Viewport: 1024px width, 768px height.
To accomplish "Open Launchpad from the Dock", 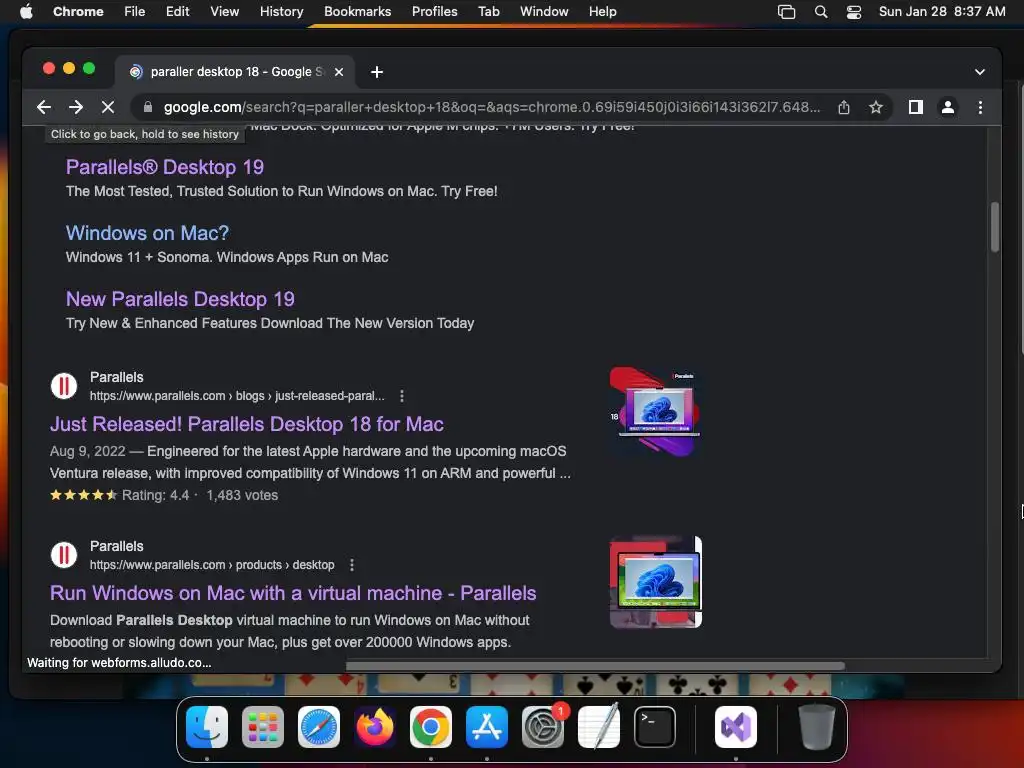I will (263, 727).
